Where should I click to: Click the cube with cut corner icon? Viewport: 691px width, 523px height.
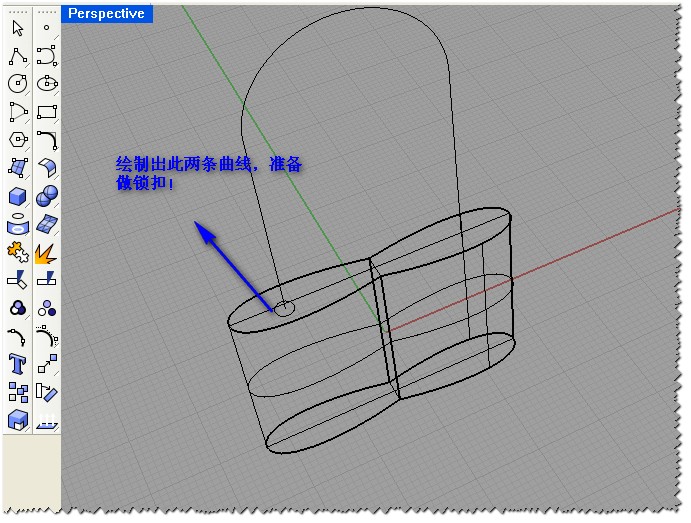point(18,420)
